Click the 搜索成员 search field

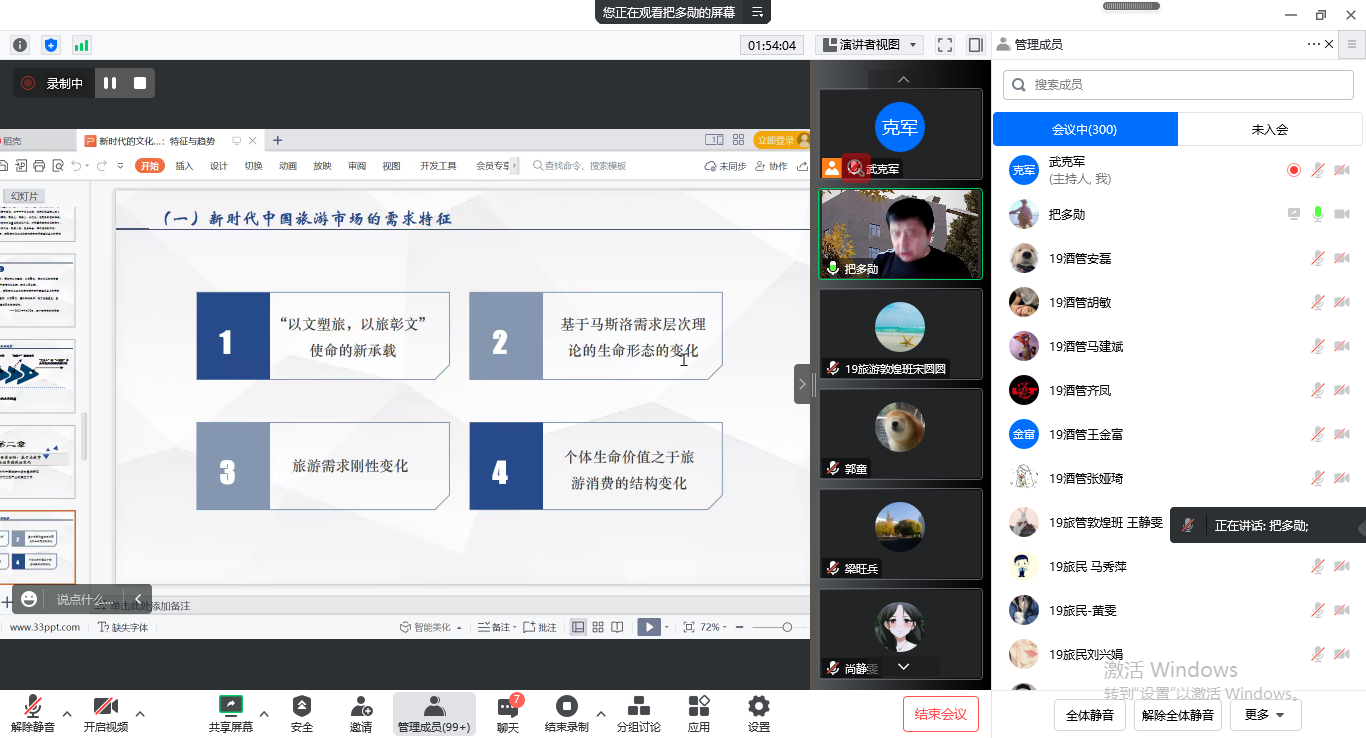(1180, 85)
